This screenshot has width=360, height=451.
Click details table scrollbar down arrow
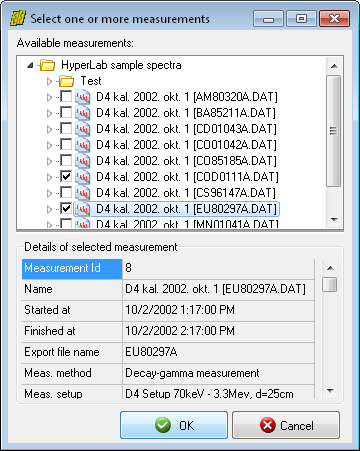point(330,390)
